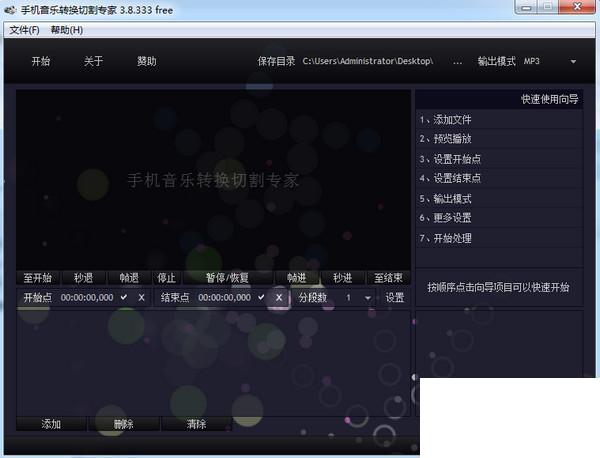Open the 关于 about item
The image size is (600, 458).
[x=93, y=61]
